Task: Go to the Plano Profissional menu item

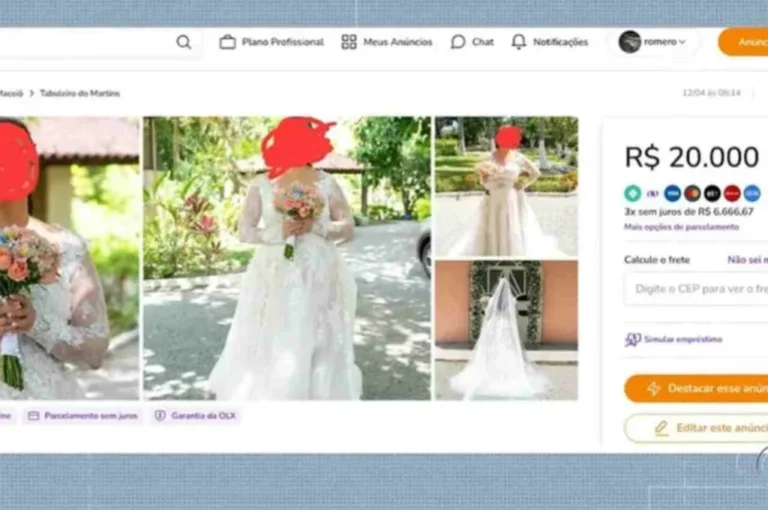Action: click(x=282, y=42)
